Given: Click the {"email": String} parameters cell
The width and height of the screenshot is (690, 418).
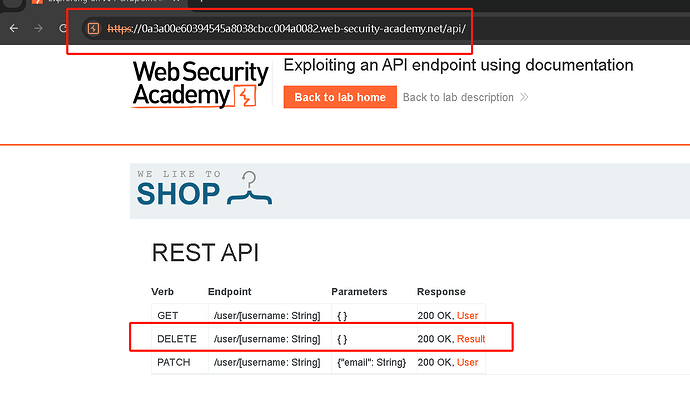Looking at the screenshot, I should click(372, 362).
